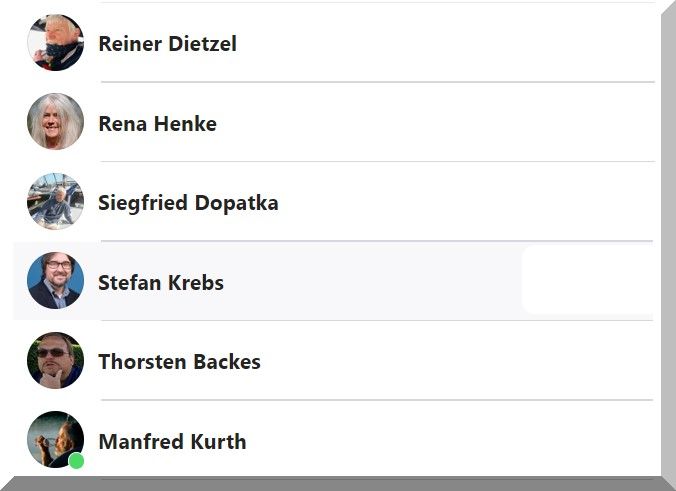The height and width of the screenshot is (491, 676).
Task: Click the white box beside Stefan Krebs
Action: (x=587, y=281)
